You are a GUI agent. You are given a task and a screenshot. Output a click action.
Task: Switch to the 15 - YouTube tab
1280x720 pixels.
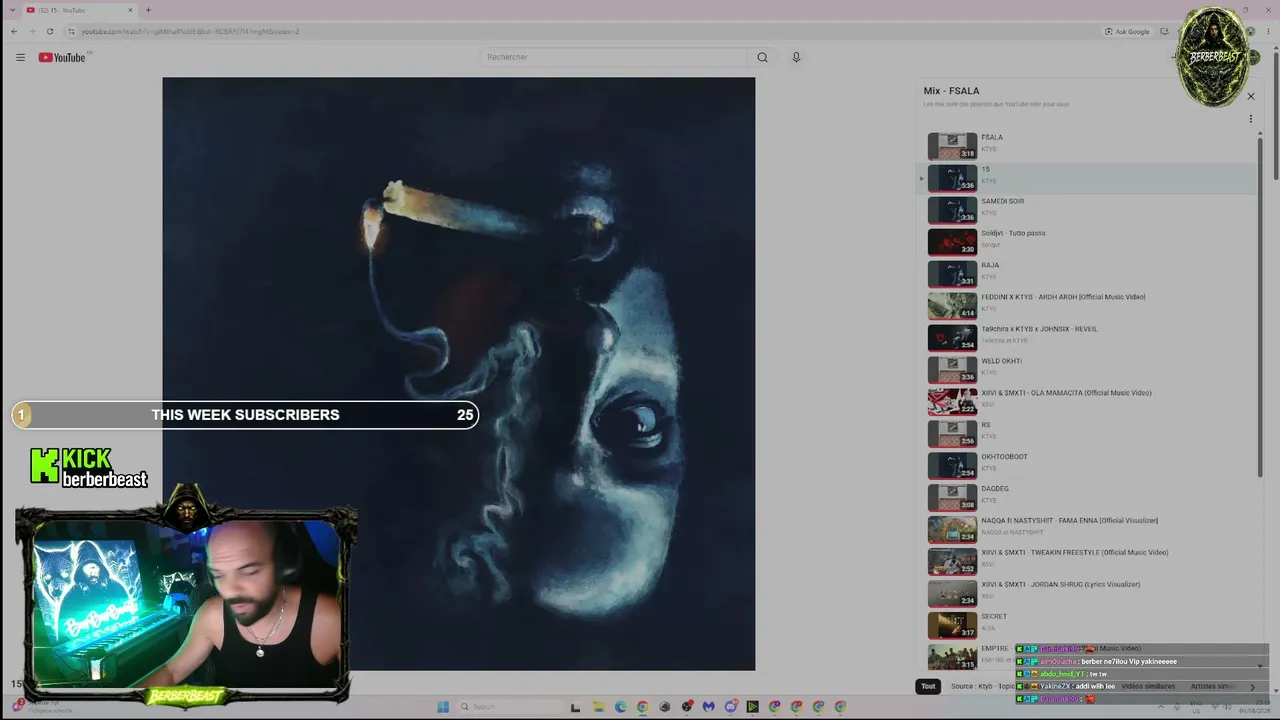click(80, 10)
